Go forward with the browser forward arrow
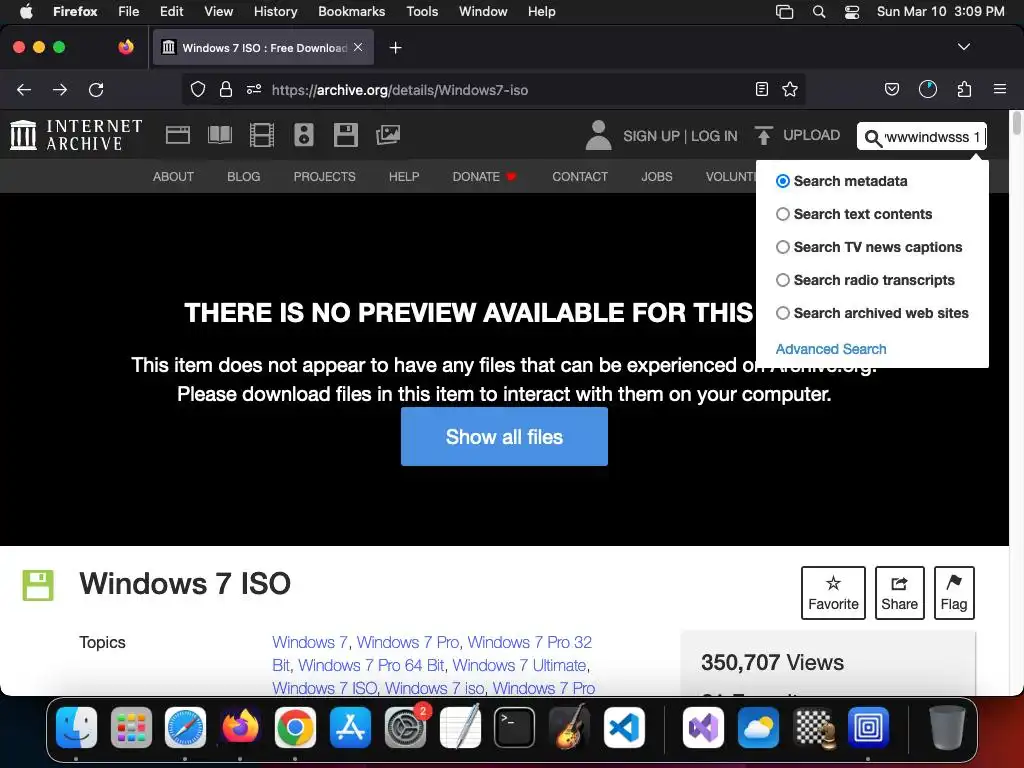 (60, 89)
